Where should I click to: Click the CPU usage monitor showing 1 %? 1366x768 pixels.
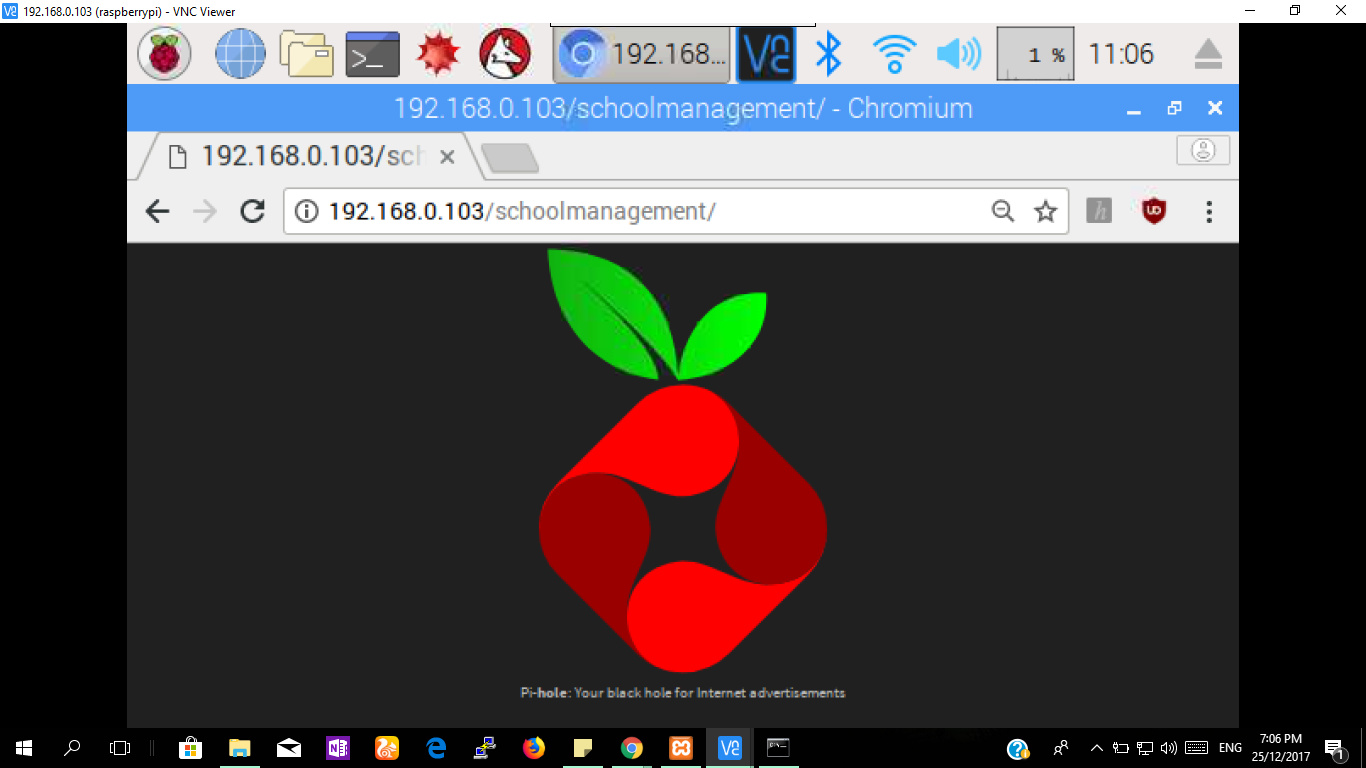[x=1036, y=54]
